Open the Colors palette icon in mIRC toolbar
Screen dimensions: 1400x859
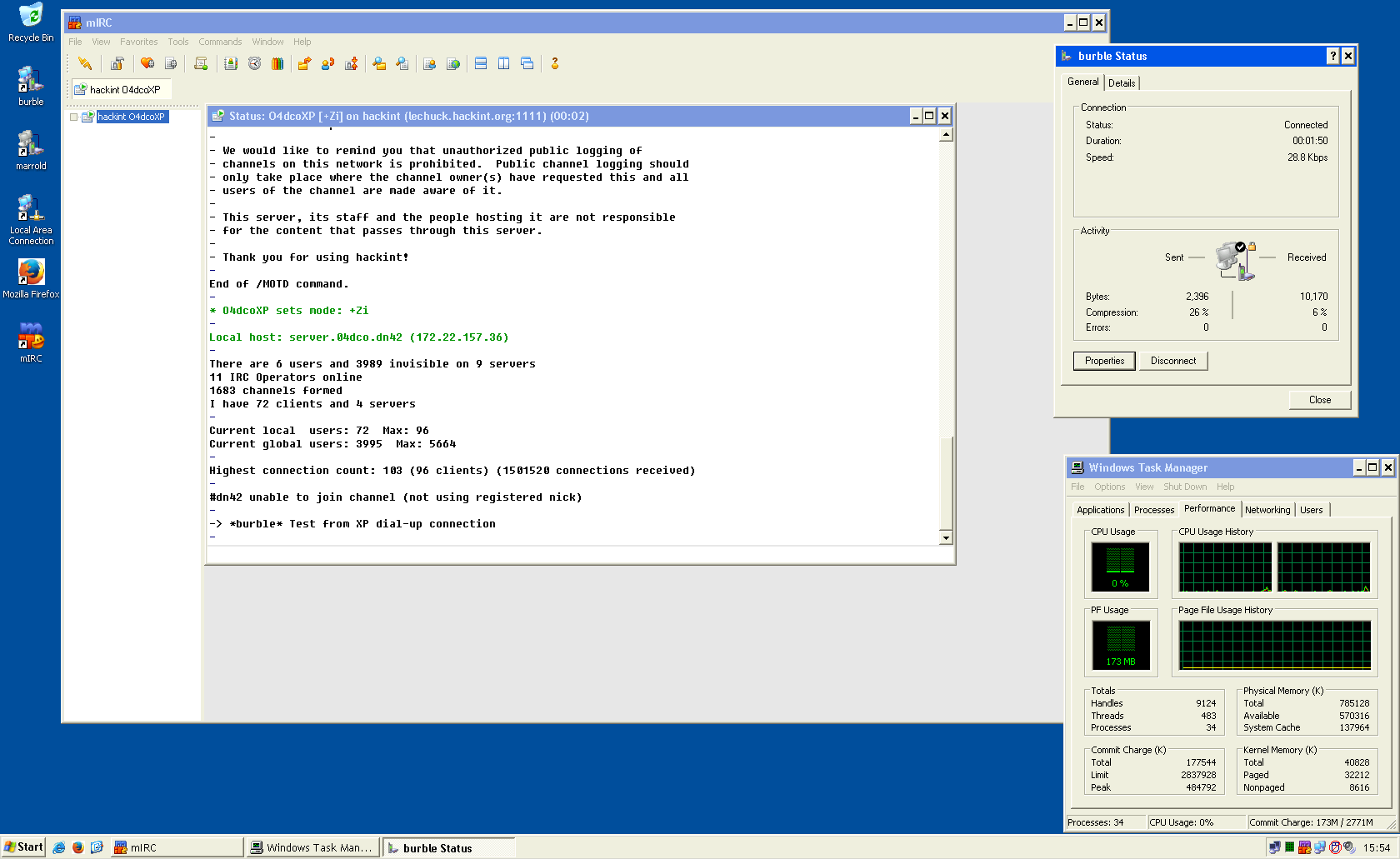(x=277, y=63)
